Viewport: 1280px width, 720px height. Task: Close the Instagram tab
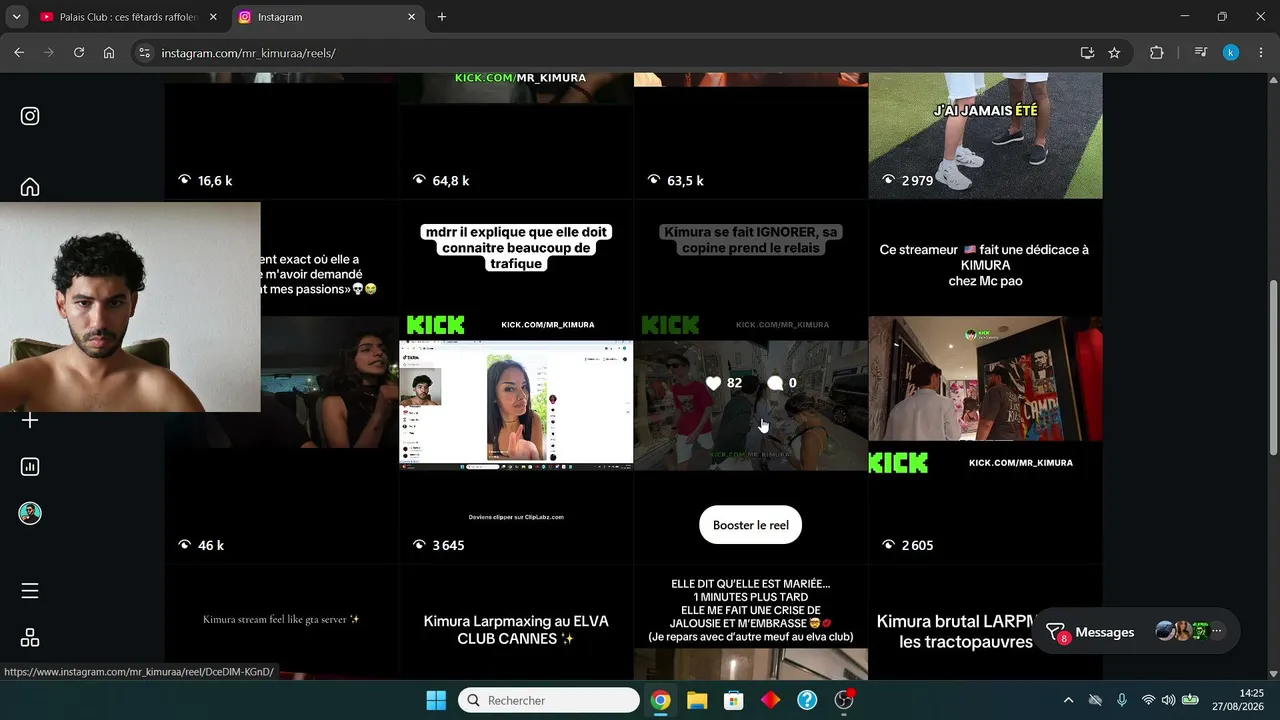pyautogui.click(x=411, y=17)
